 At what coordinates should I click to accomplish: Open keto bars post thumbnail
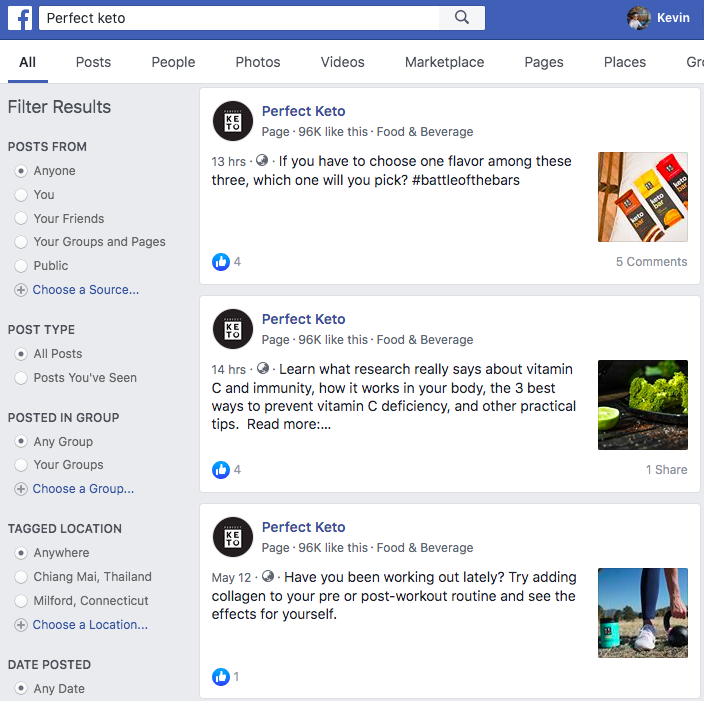click(642, 197)
